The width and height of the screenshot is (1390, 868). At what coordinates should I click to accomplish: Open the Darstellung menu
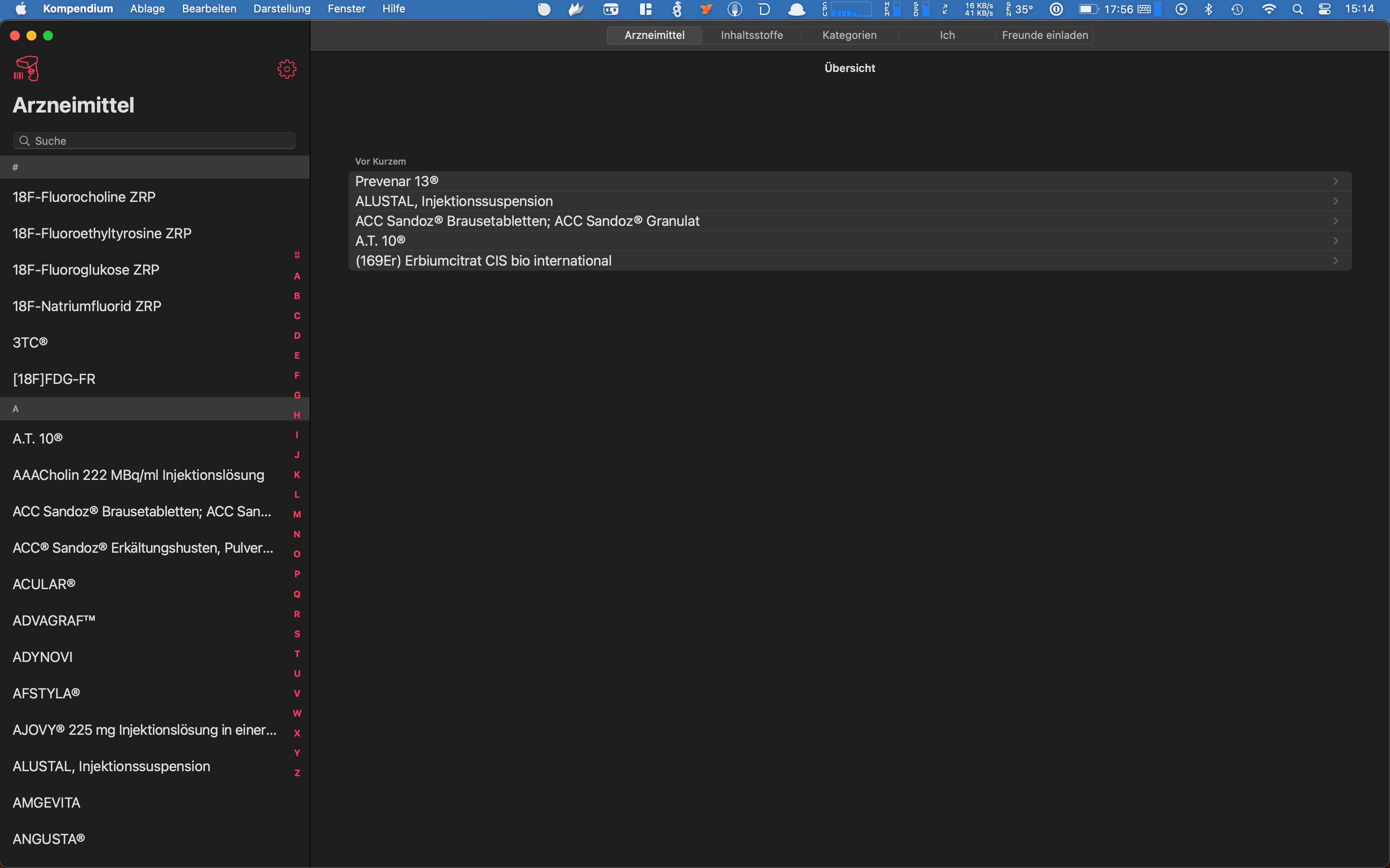pyautogui.click(x=281, y=9)
